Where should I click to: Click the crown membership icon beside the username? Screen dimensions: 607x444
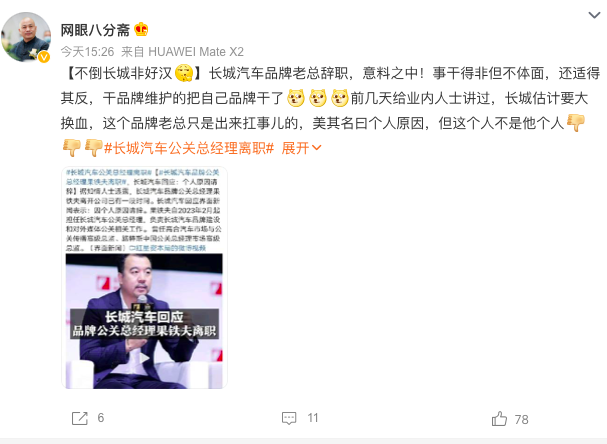coord(141,29)
